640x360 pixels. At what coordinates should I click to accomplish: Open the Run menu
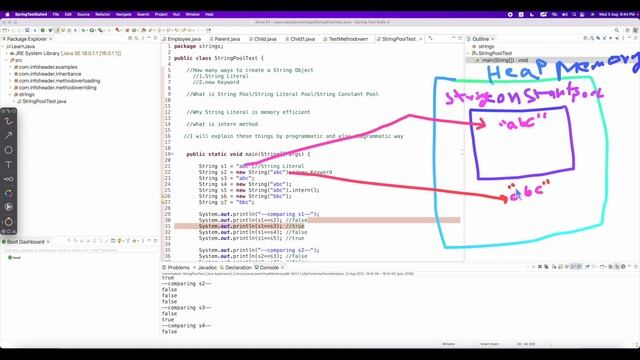[x=176, y=14]
